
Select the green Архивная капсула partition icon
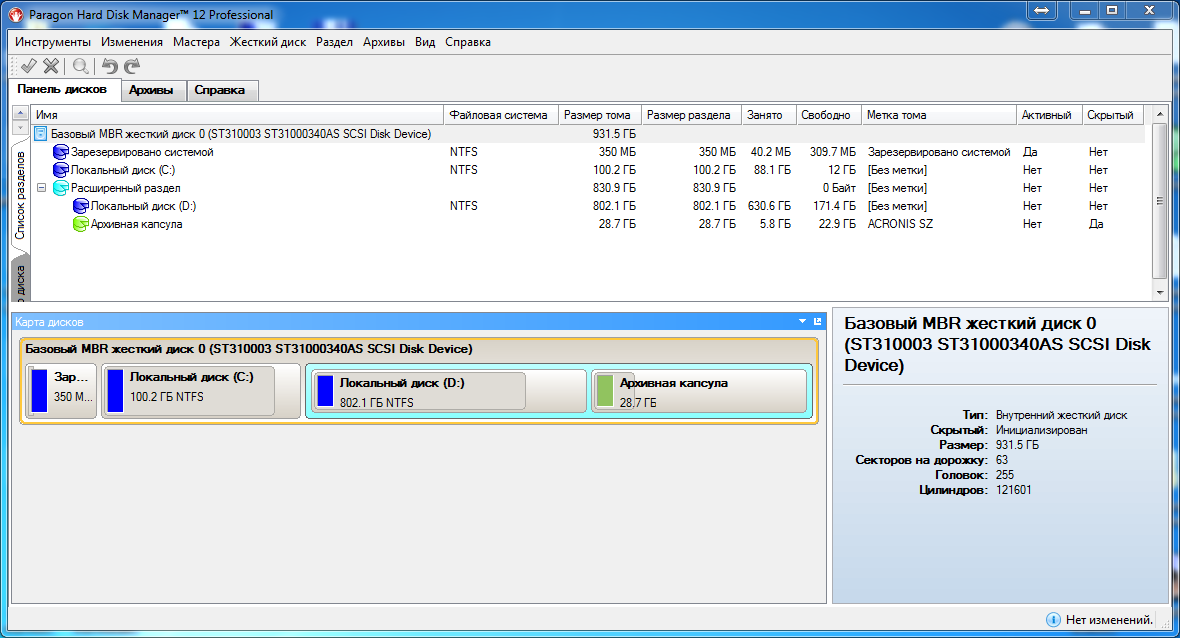80,224
